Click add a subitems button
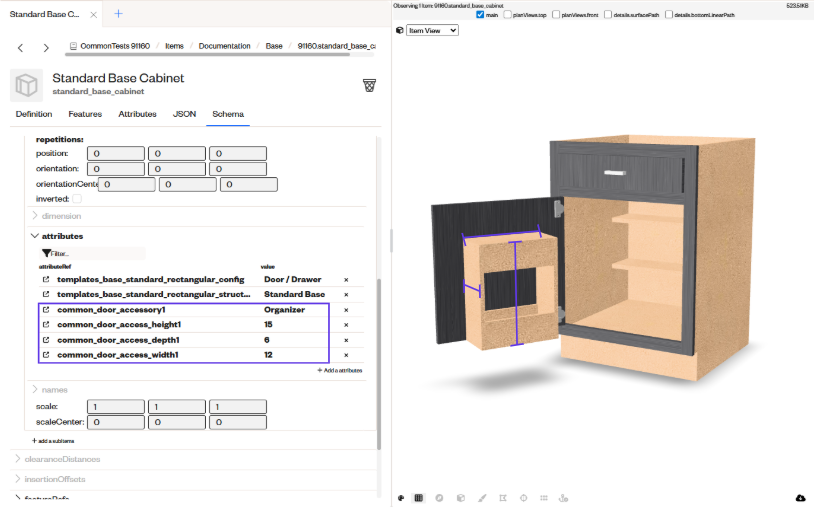Viewport: 815px width, 517px height. [x=53, y=441]
